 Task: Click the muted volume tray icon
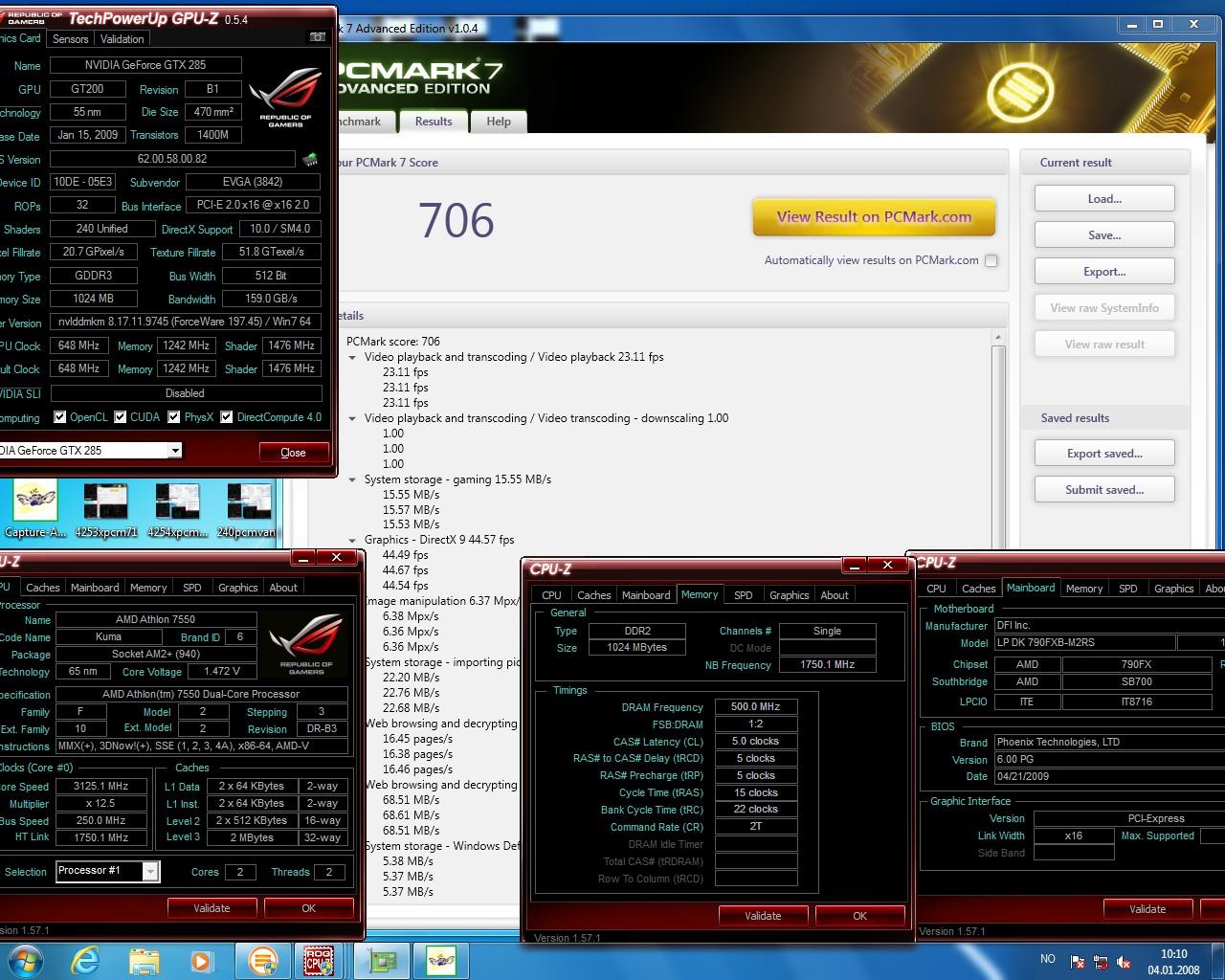point(1124,962)
